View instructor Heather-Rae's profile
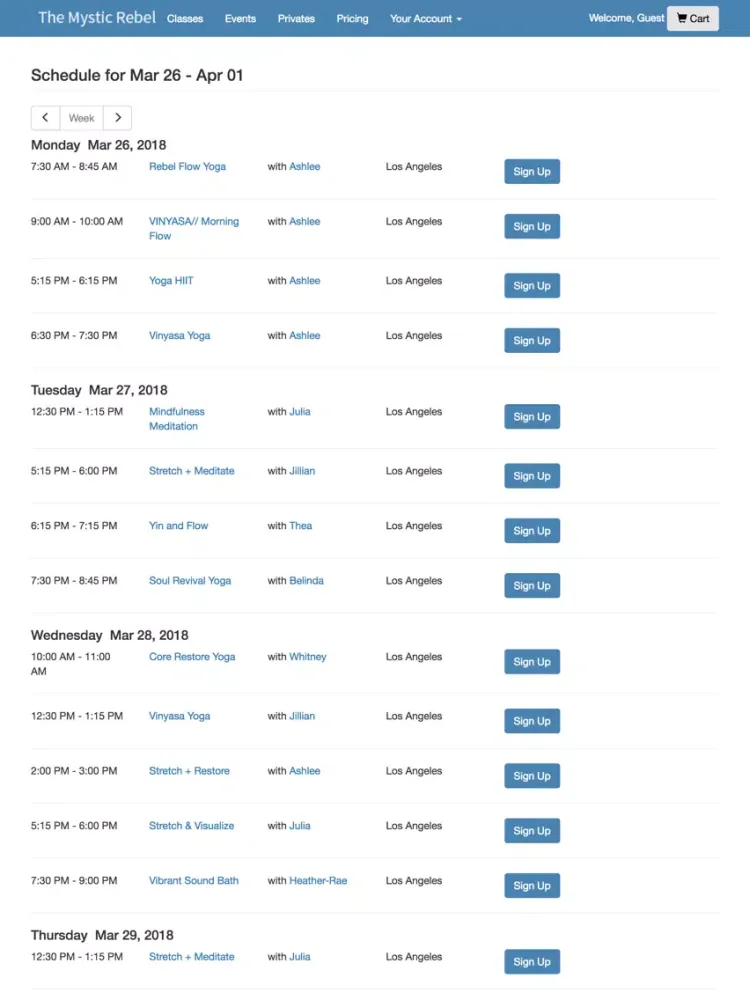 [318, 881]
